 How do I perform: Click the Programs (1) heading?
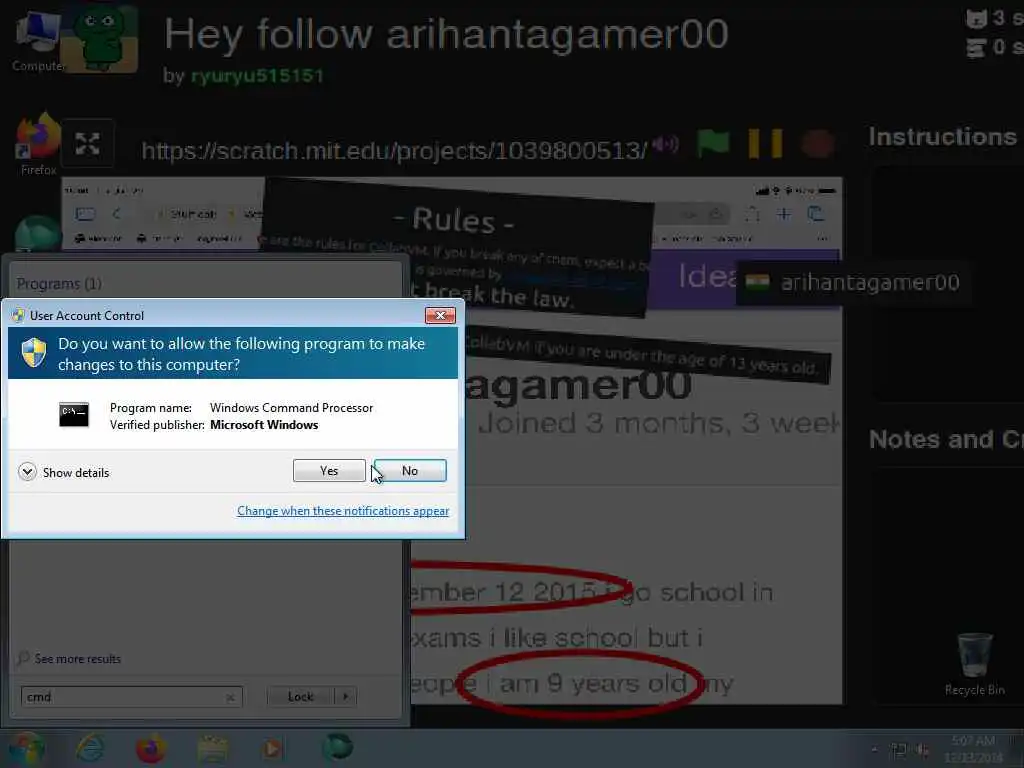point(59,283)
